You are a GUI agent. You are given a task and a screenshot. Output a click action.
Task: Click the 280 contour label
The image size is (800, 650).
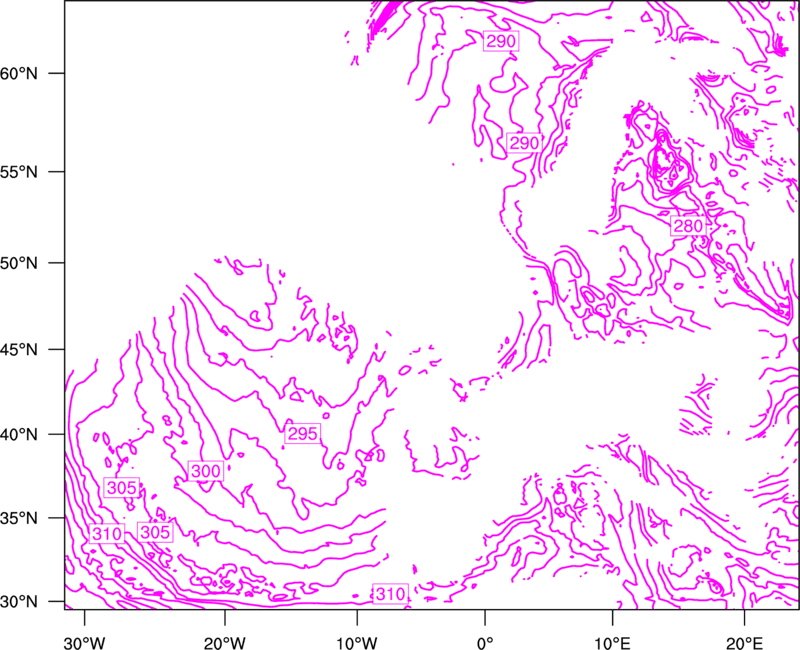coord(688,226)
